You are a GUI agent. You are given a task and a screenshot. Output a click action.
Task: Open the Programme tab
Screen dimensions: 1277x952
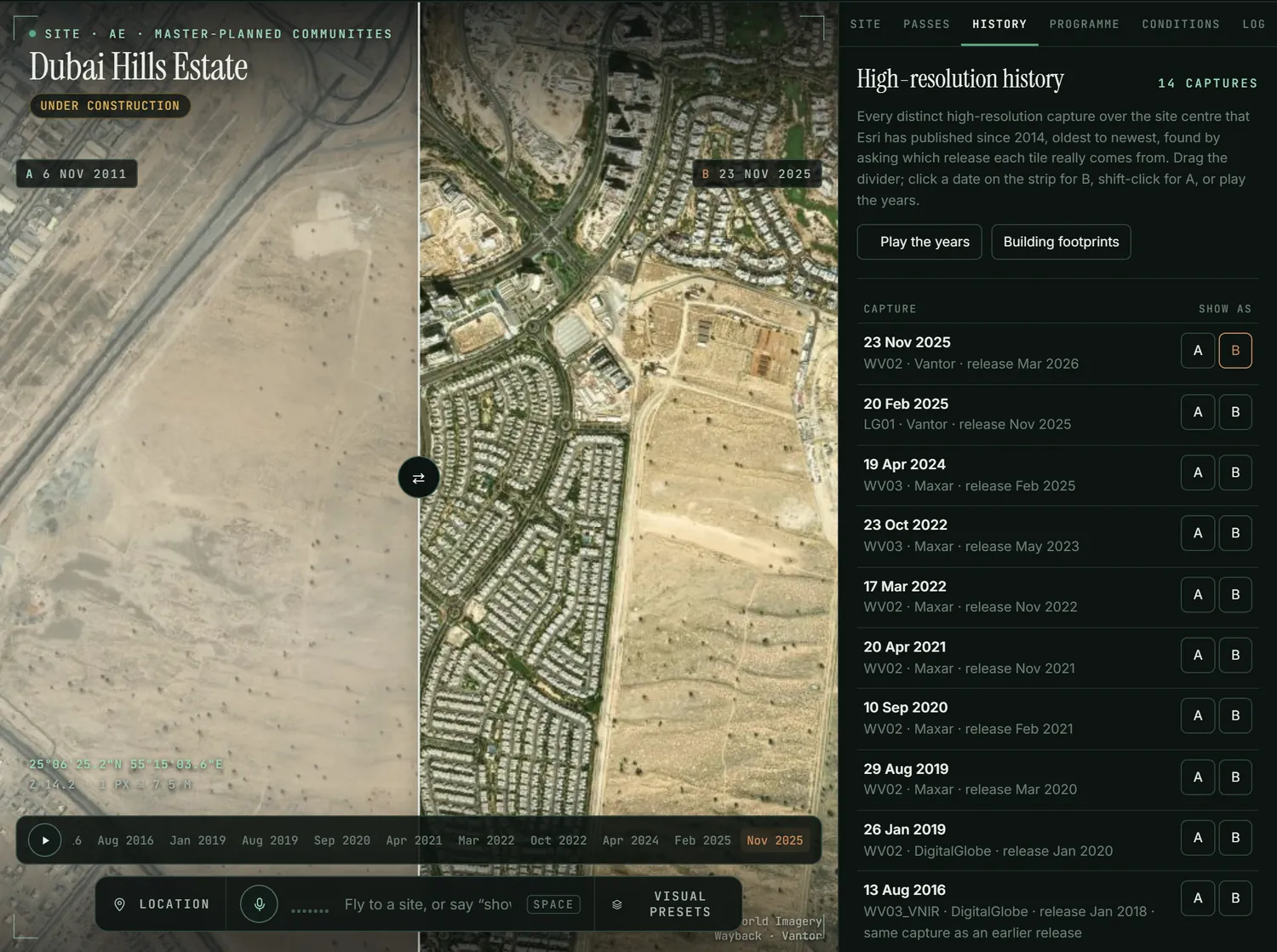coord(1085,24)
